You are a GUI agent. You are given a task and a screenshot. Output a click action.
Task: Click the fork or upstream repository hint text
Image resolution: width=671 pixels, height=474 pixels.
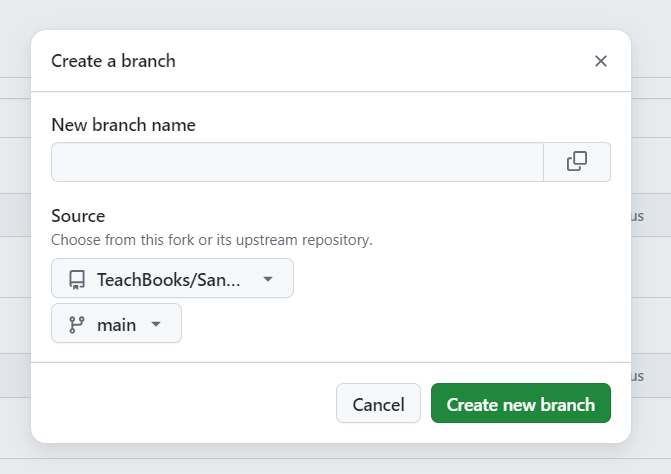pos(211,240)
